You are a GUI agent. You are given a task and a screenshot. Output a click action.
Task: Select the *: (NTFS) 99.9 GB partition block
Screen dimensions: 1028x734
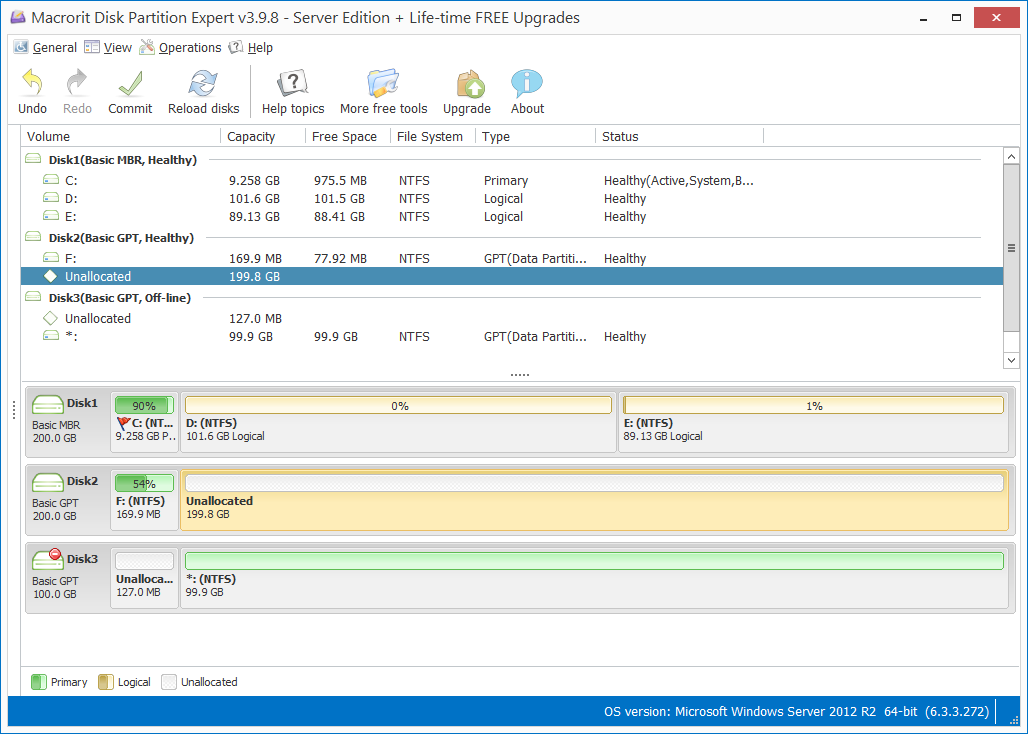[x=594, y=578]
